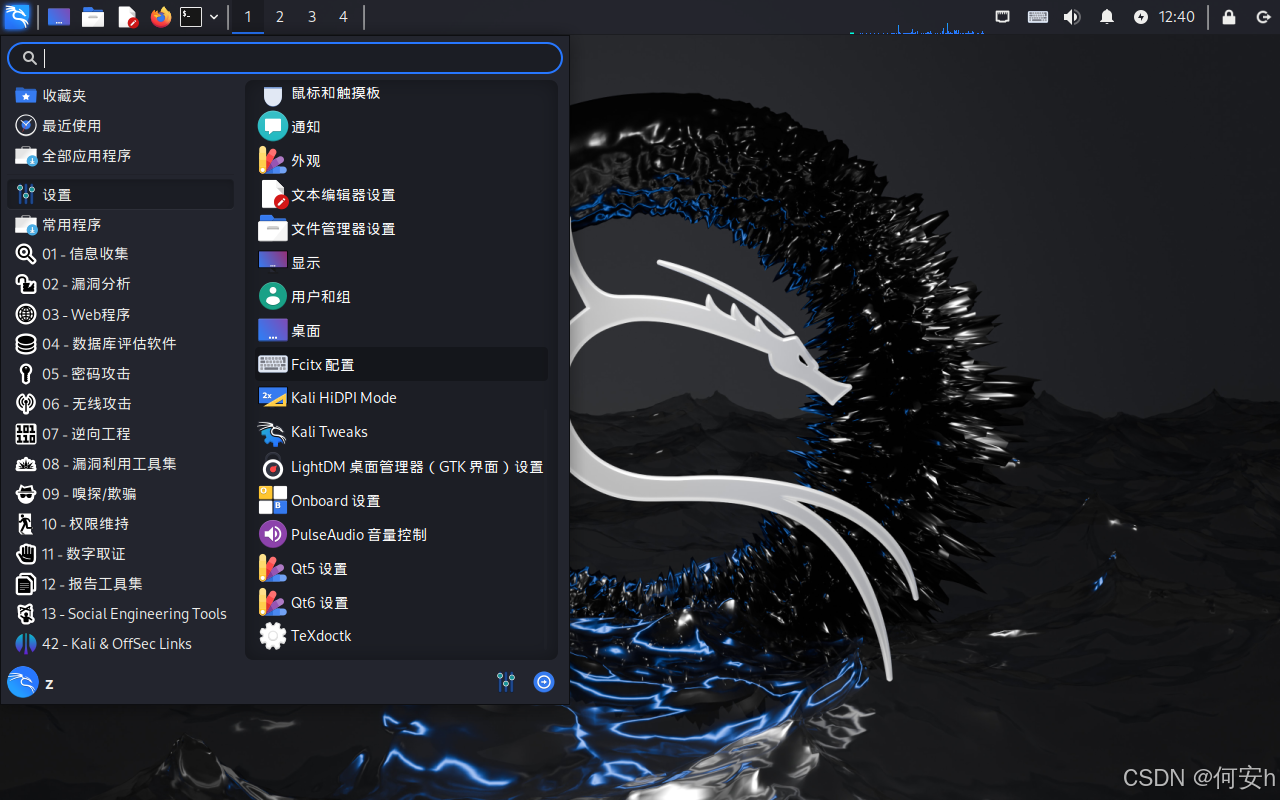This screenshot has height=800, width=1280.
Task: Click the session logout button at menu bottom
Action: [x=544, y=682]
